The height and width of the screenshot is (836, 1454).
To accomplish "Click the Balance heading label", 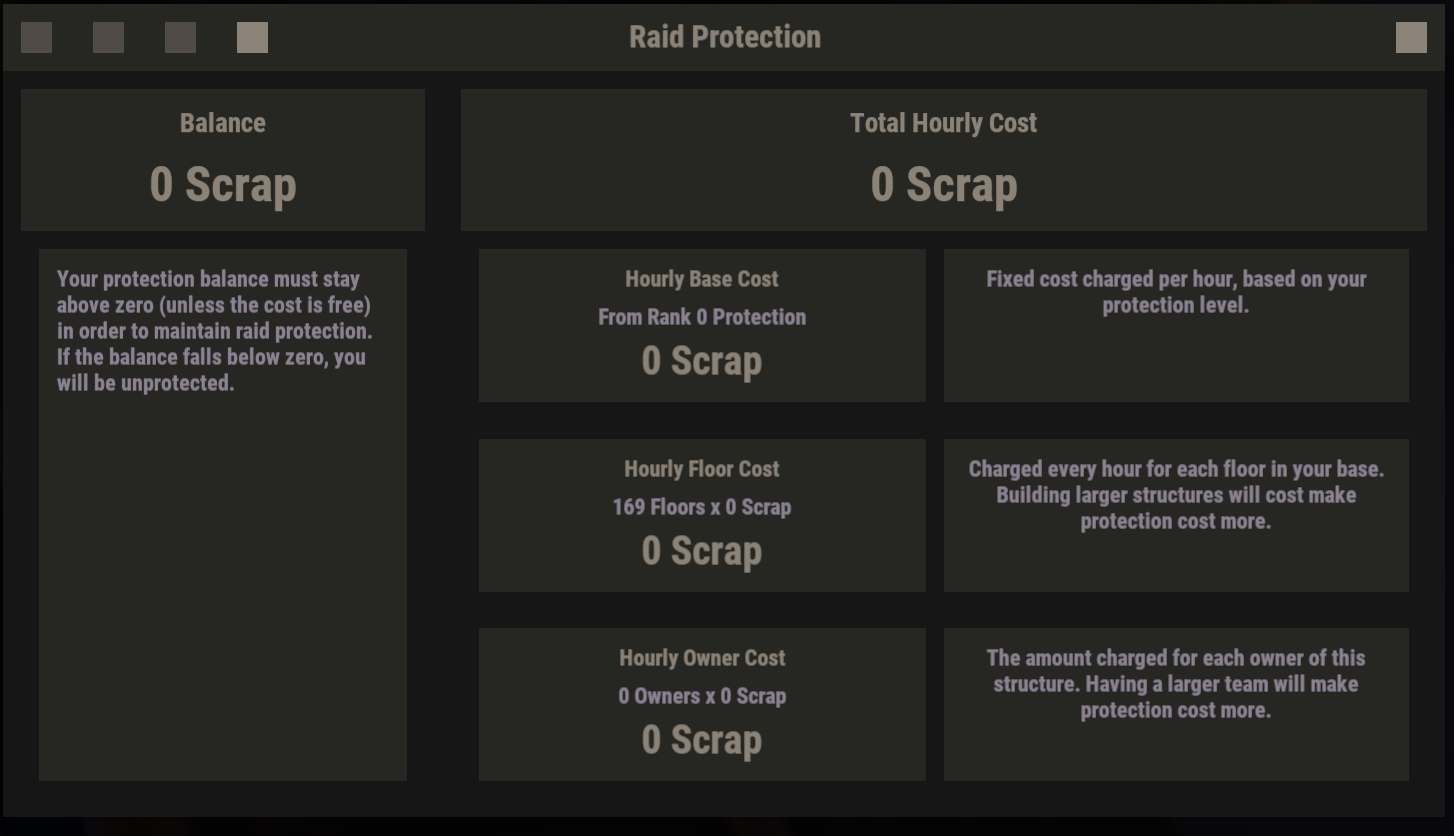I will click(x=223, y=123).
